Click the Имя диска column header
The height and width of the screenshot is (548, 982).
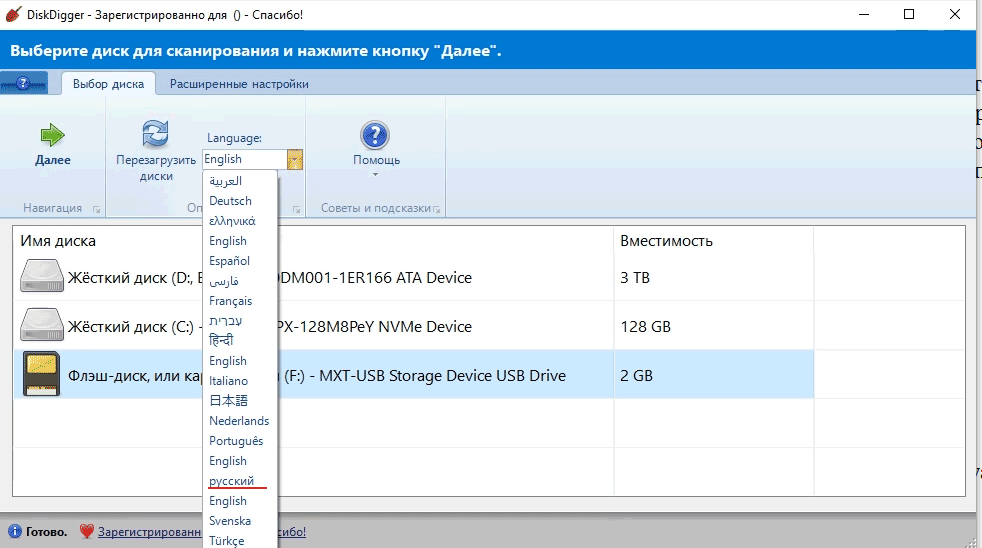(58, 241)
